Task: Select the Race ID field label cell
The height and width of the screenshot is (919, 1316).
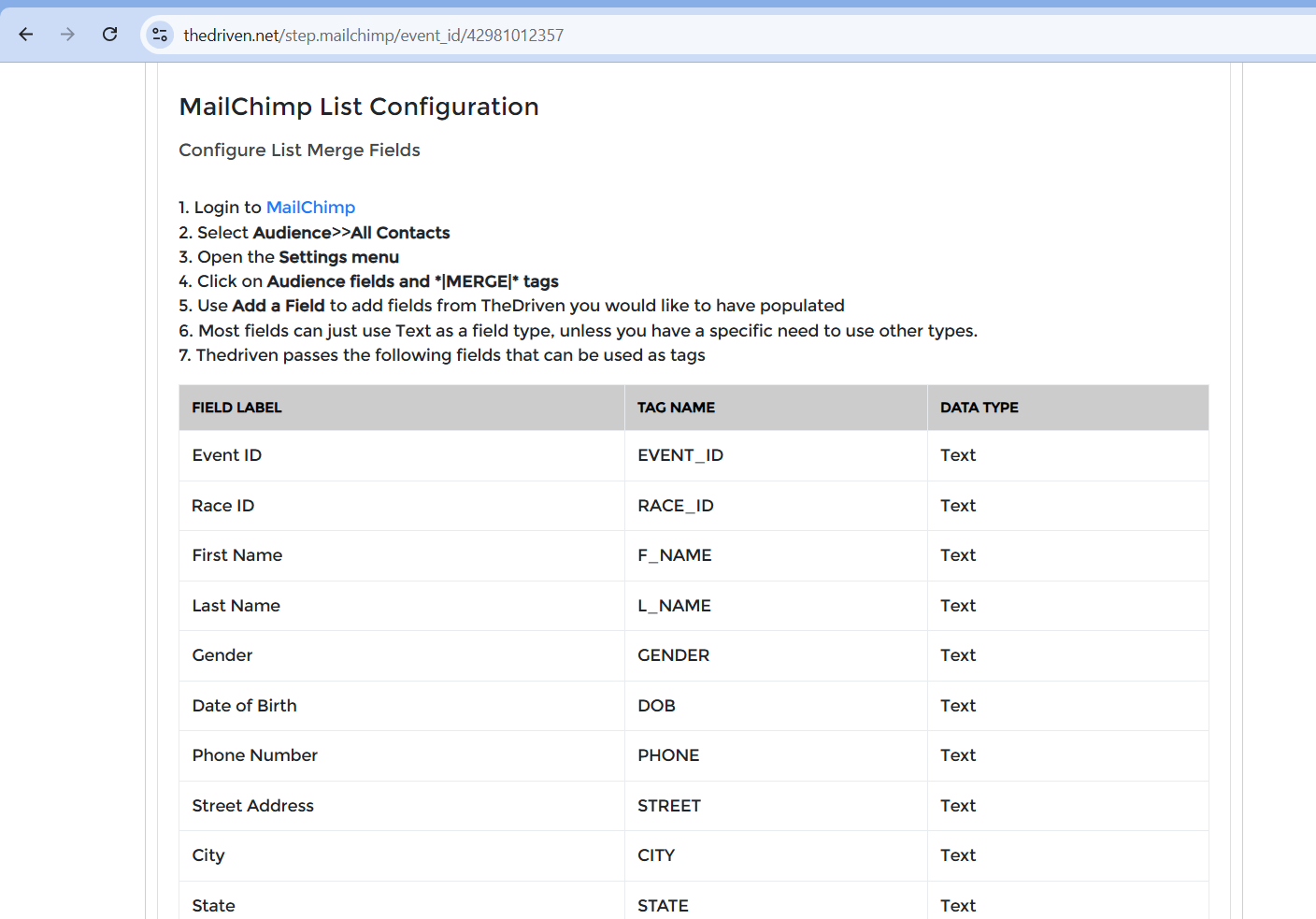Action: [402, 506]
